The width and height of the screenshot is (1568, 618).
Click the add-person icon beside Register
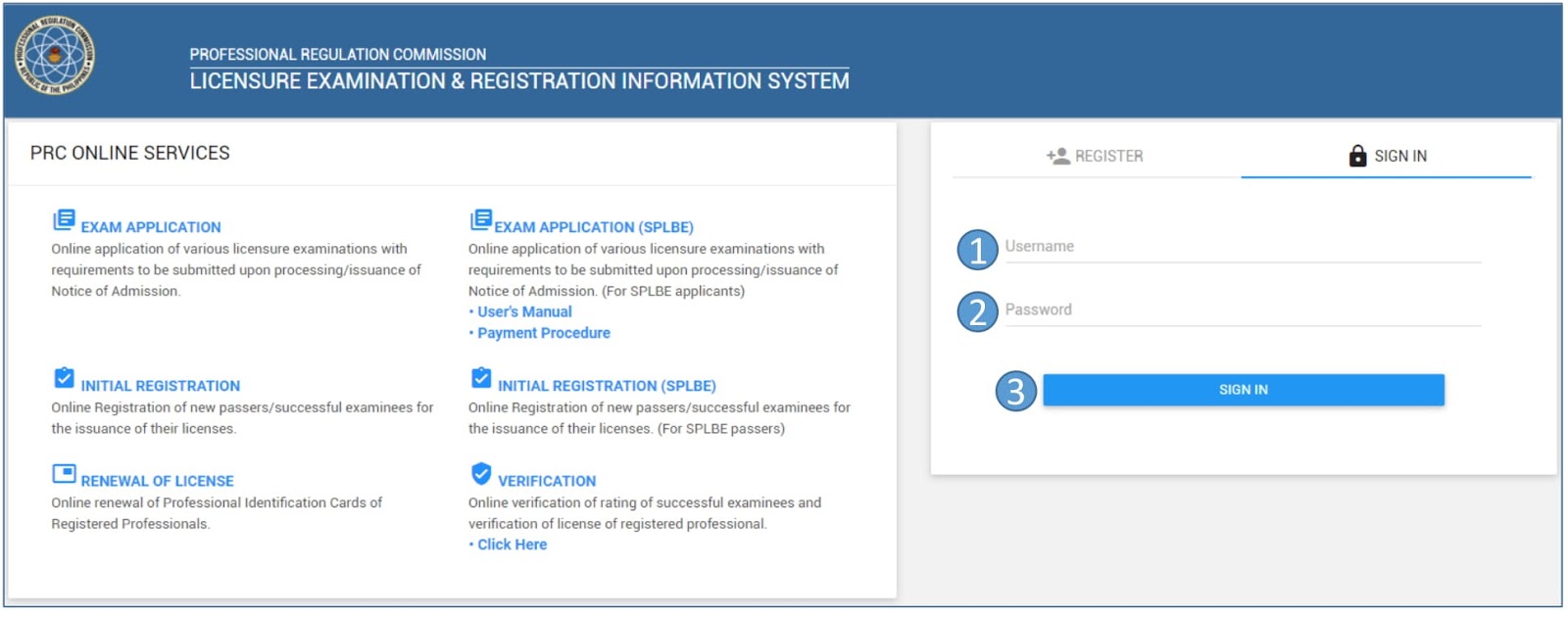click(x=1057, y=156)
